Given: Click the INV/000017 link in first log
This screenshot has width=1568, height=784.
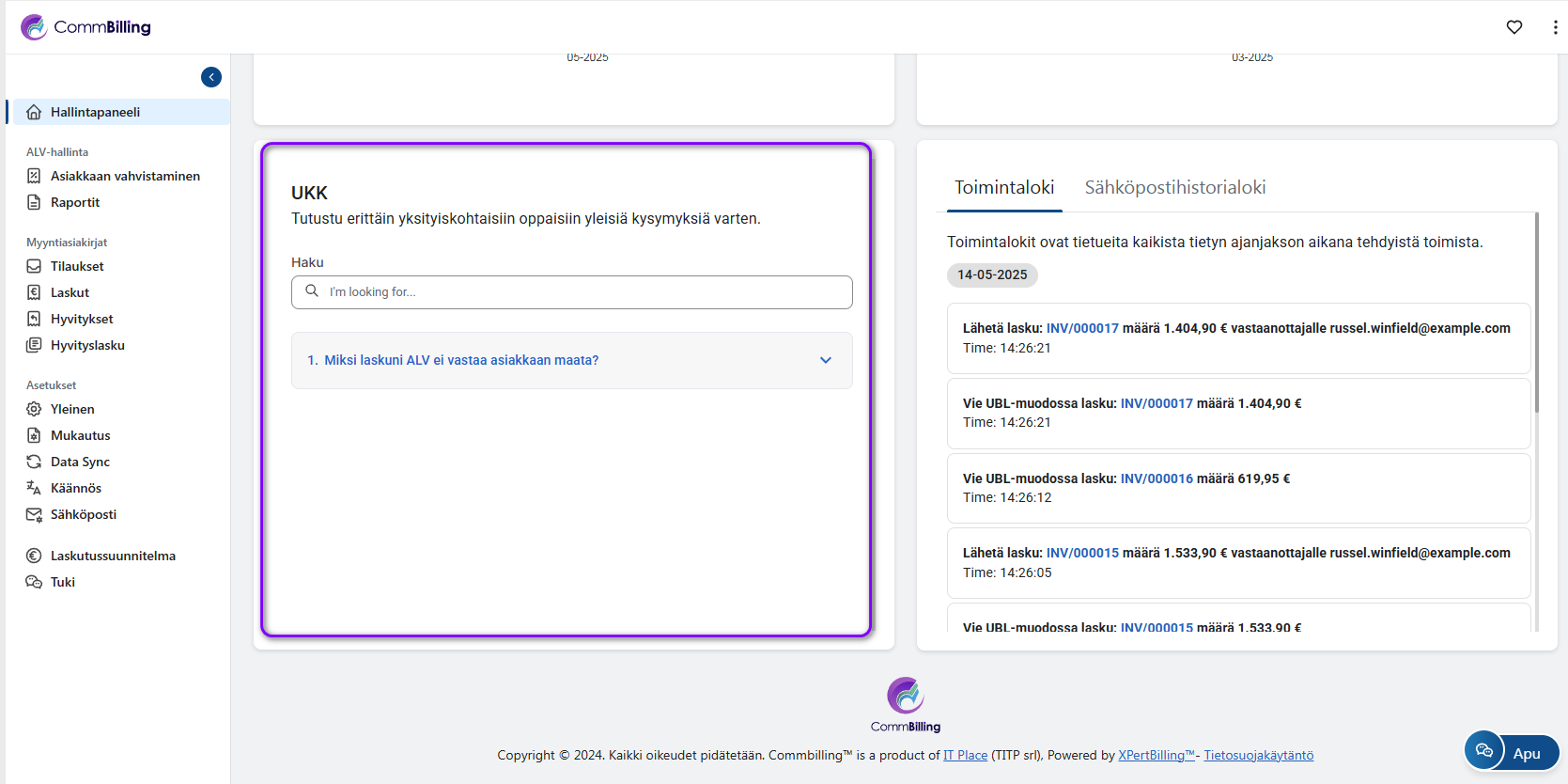Looking at the screenshot, I should pos(1082,328).
